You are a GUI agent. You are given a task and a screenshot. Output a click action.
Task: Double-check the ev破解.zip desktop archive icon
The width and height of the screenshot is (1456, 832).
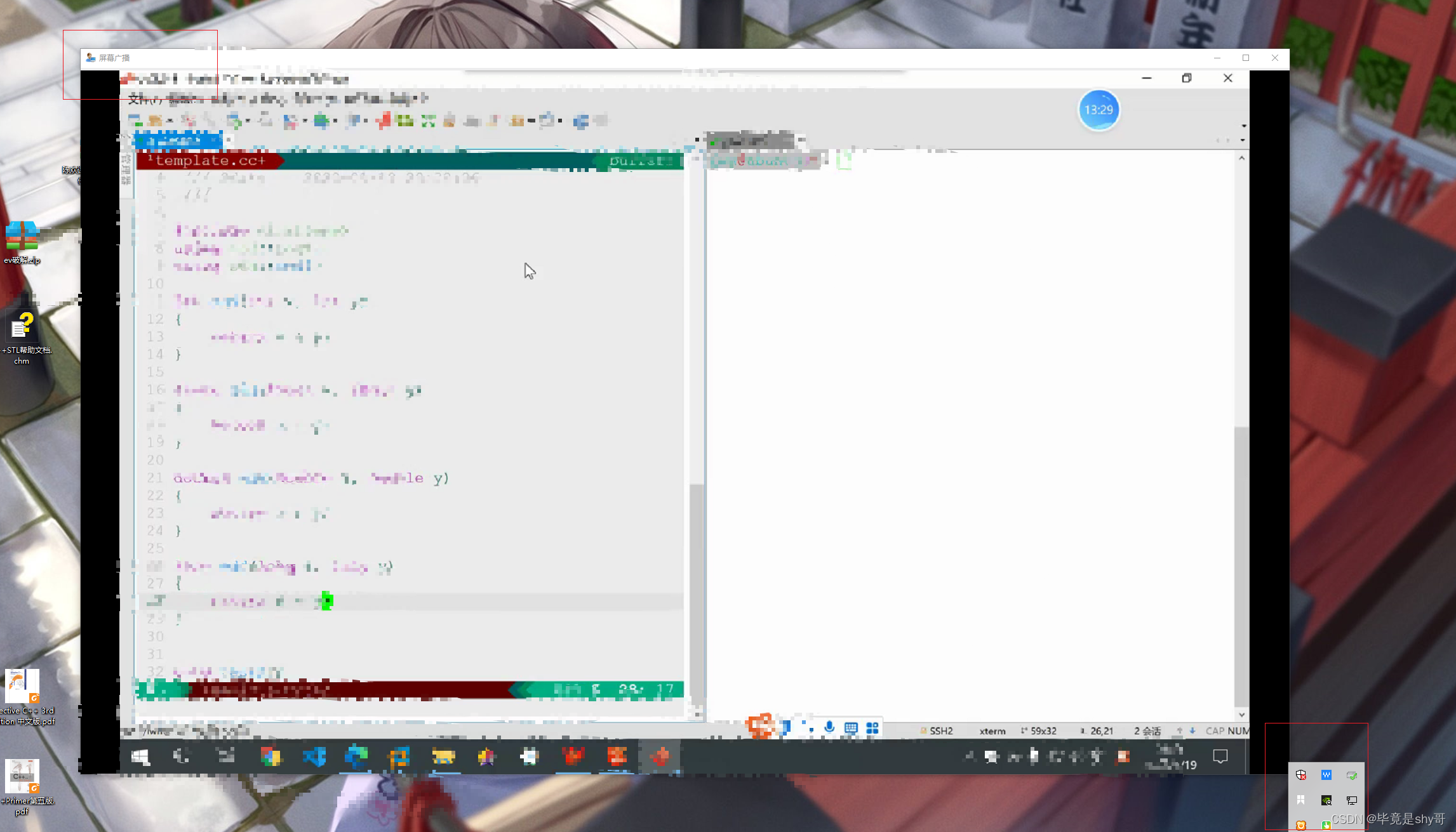[x=22, y=236]
